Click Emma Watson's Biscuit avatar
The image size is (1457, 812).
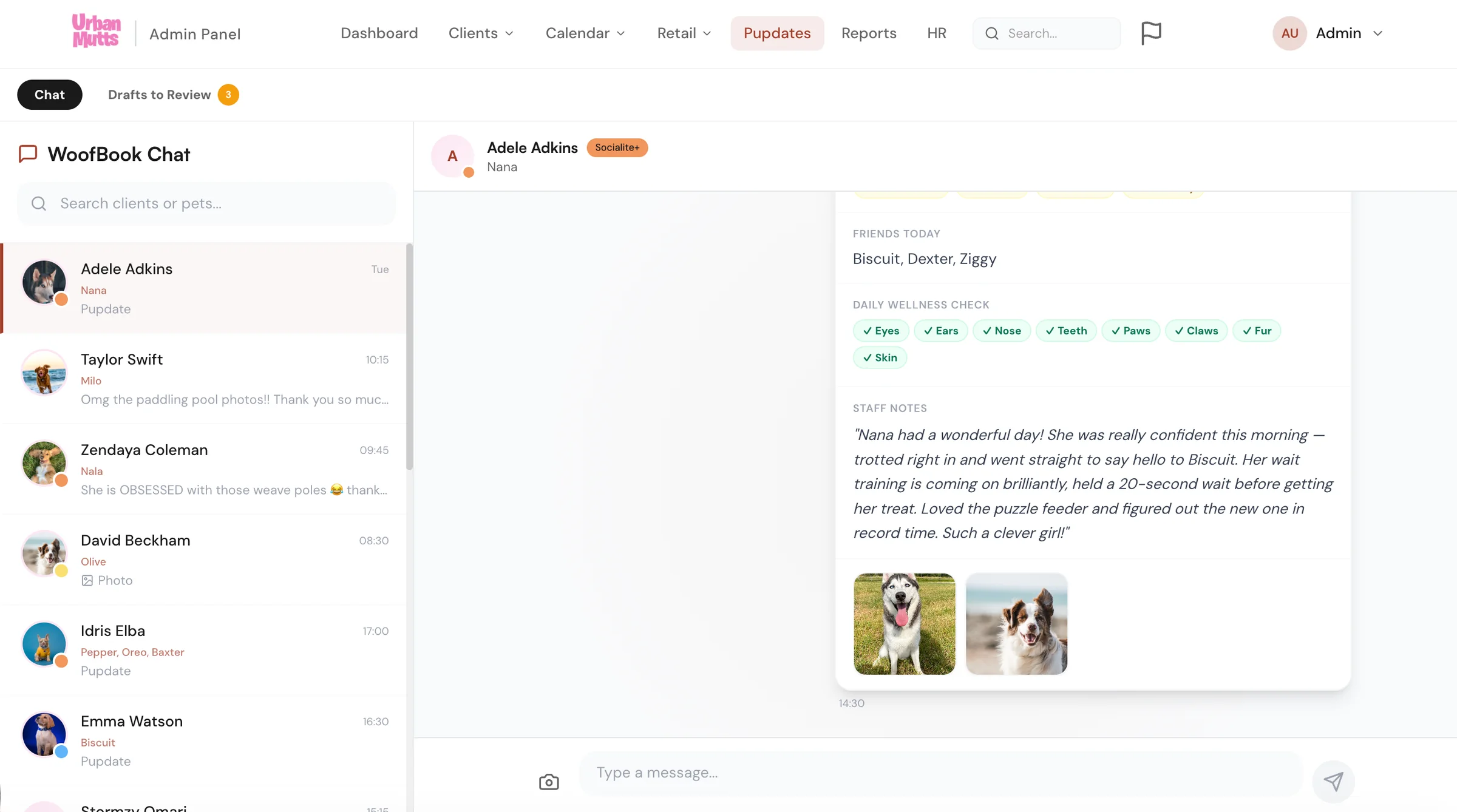click(44, 734)
